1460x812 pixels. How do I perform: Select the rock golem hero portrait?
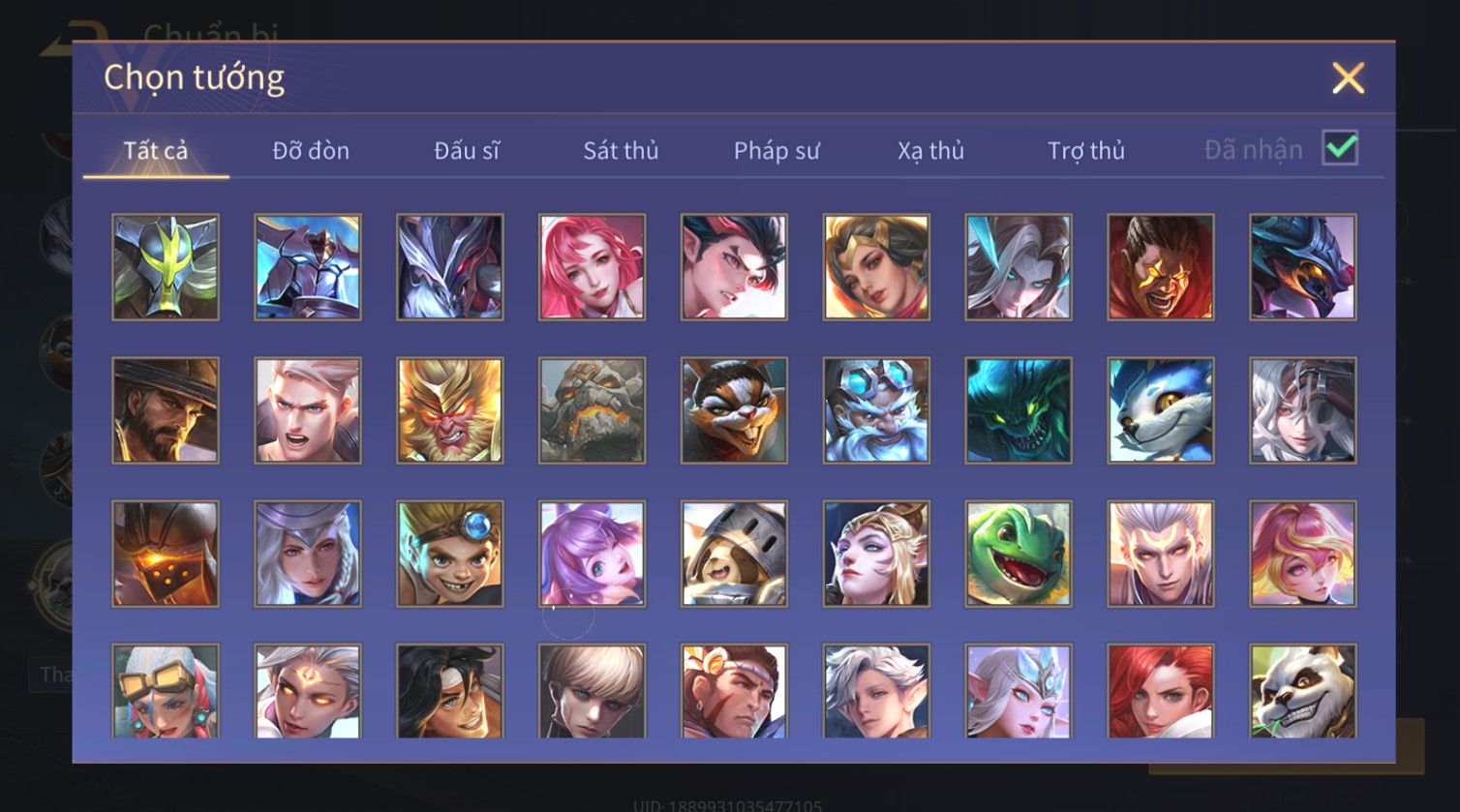click(593, 410)
